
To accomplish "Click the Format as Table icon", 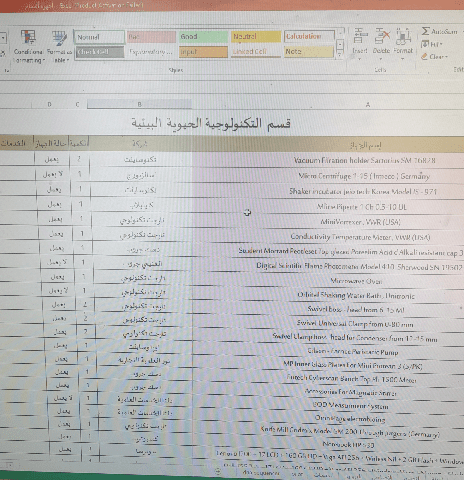I will pyautogui.click(x=60, y=38).
